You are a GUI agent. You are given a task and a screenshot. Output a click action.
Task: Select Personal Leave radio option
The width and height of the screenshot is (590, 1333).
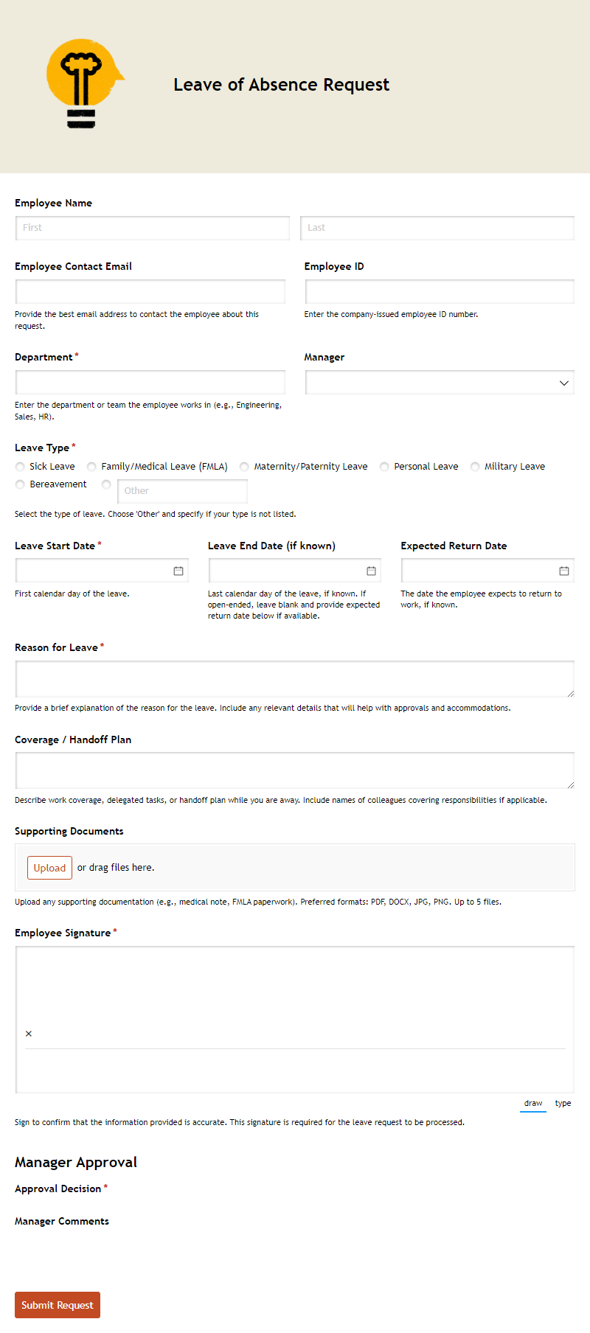[385, 467]
